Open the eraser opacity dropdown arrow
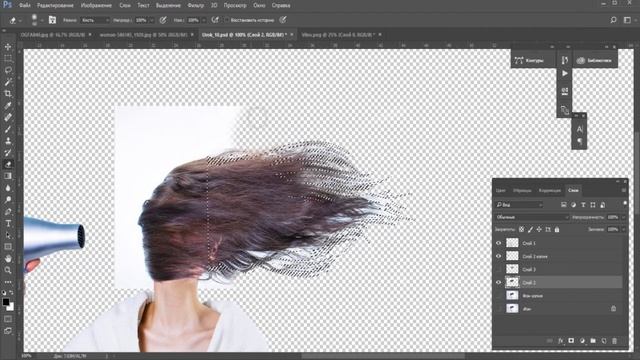640x360 pixels. tap(151, 20)
